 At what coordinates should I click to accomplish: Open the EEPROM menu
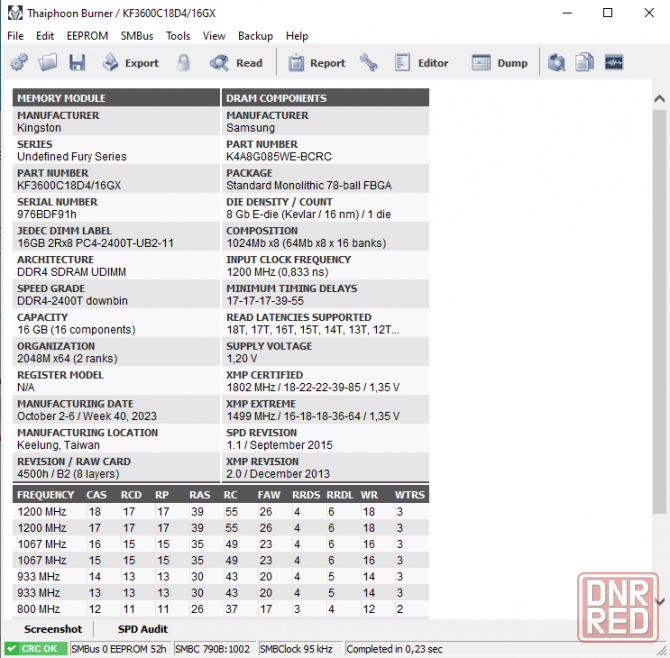87,36
